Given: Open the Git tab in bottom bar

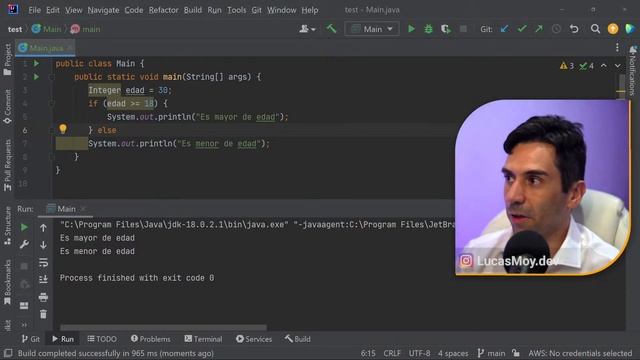Looking at the screenshot, I should (31, 339).
